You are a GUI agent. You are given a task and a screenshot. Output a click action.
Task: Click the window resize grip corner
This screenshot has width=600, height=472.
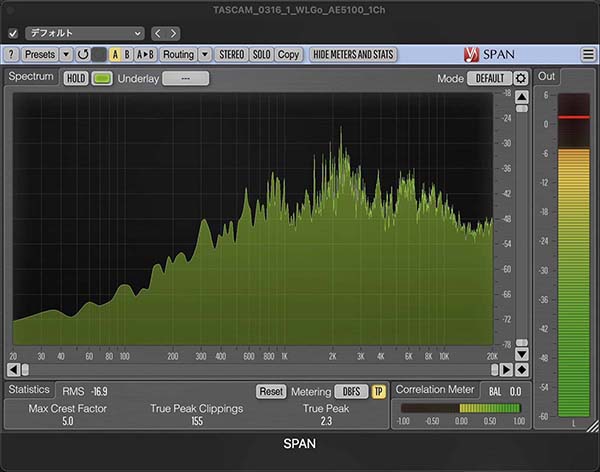click(x=593, y=426)
